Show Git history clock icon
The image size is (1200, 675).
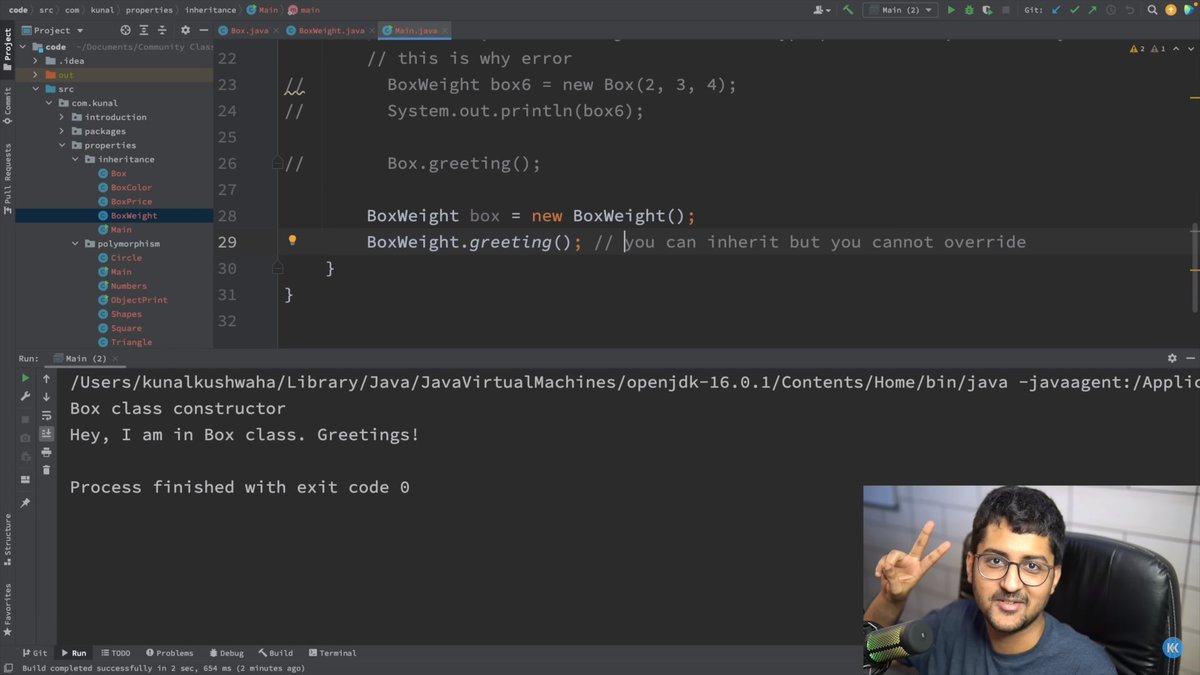(1109, 10)
